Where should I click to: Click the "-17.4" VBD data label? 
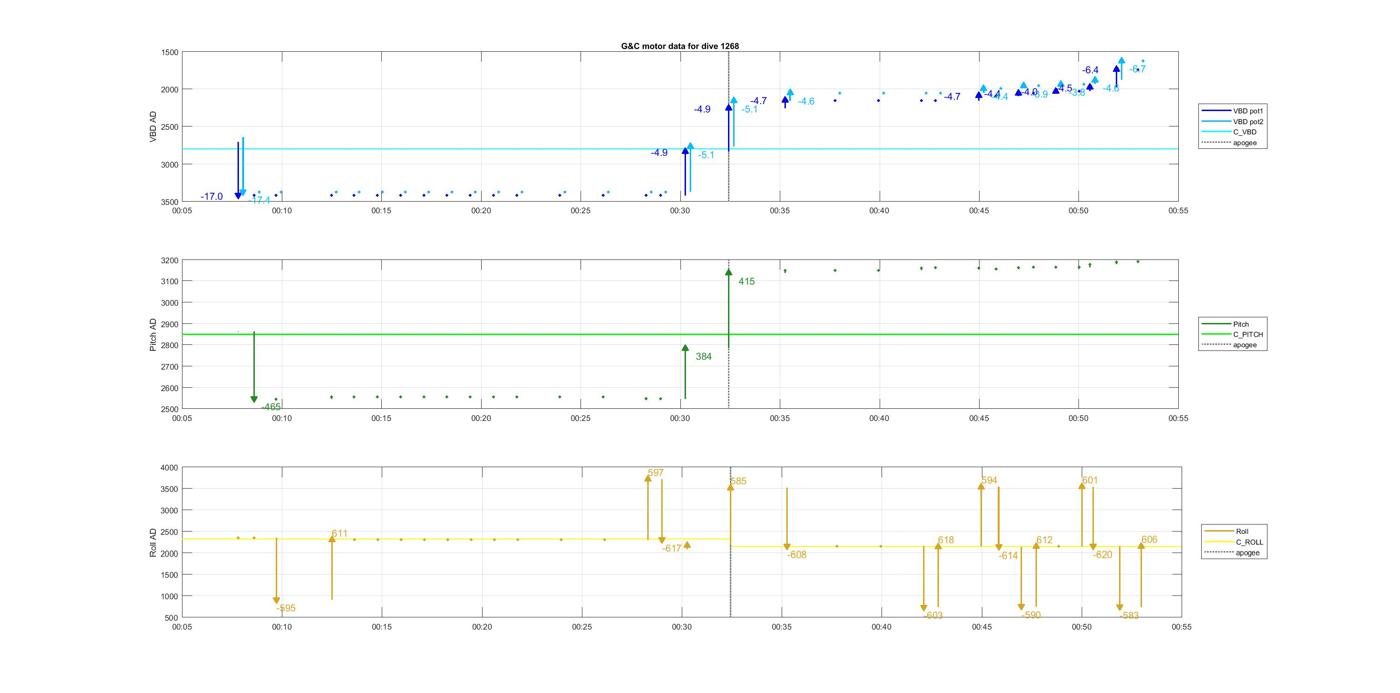(260, 201)
